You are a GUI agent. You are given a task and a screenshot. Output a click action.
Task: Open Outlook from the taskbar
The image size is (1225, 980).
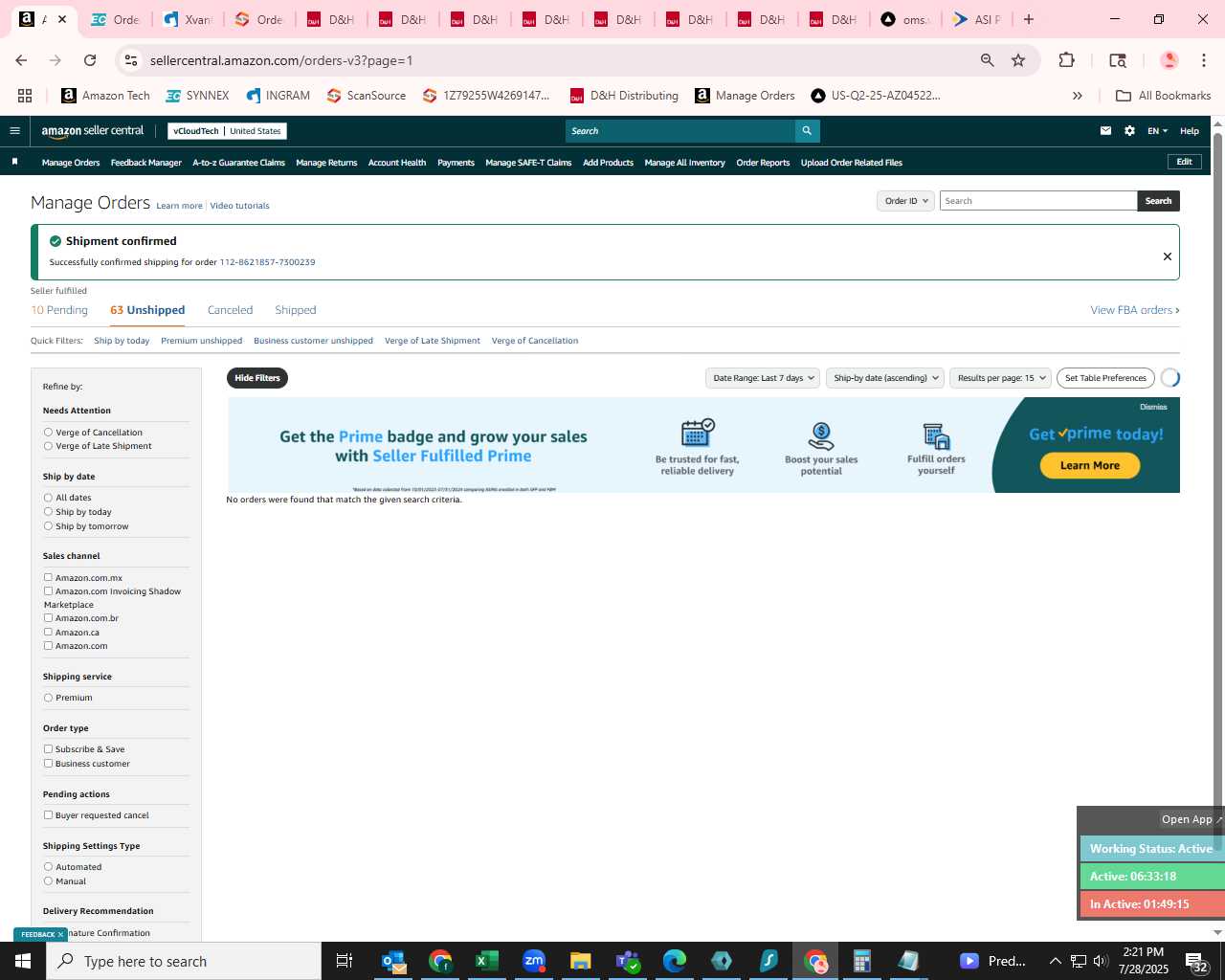[393, 961]
